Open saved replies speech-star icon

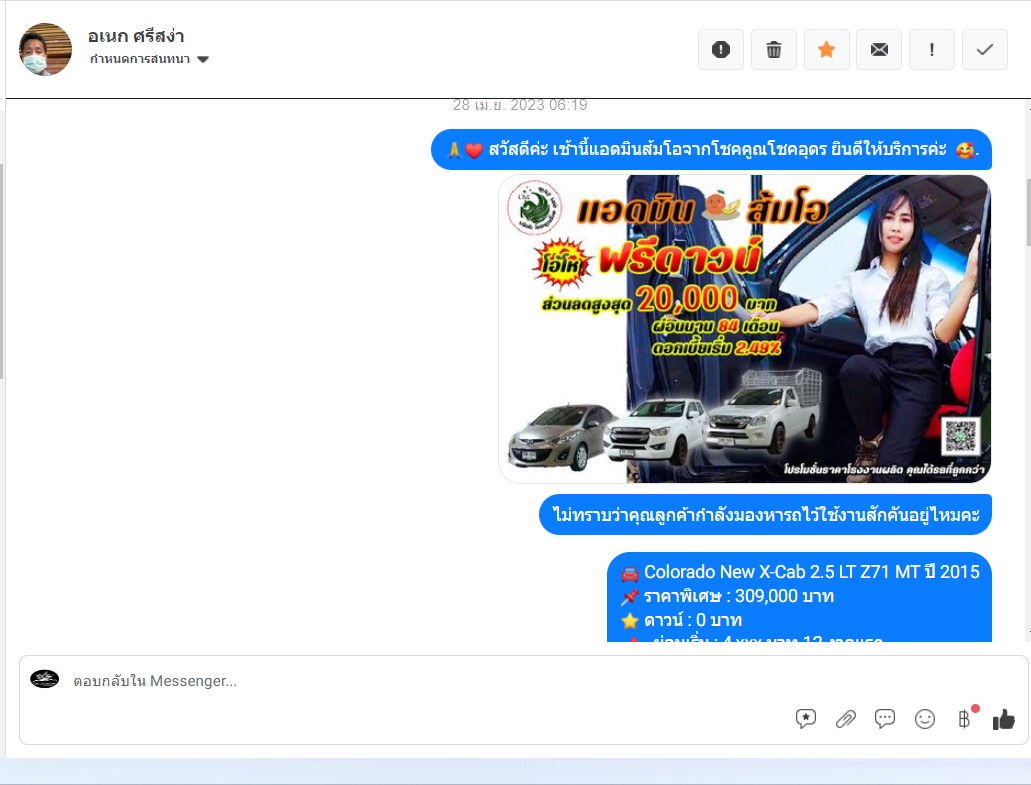tap(805, 719)
